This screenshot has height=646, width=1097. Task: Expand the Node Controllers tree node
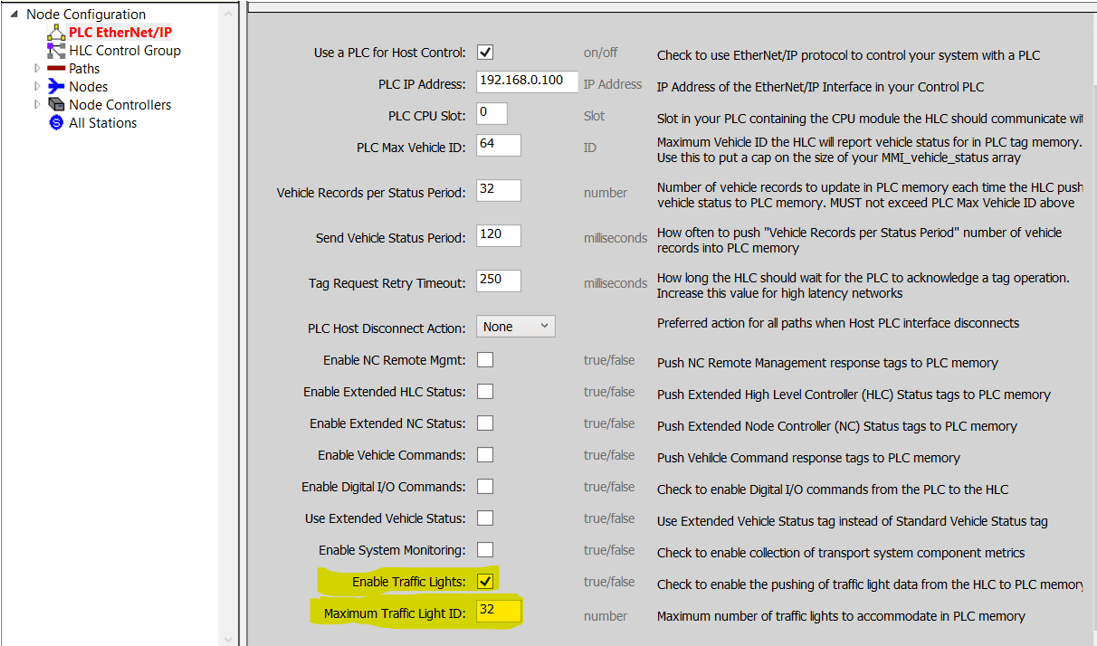38,105
